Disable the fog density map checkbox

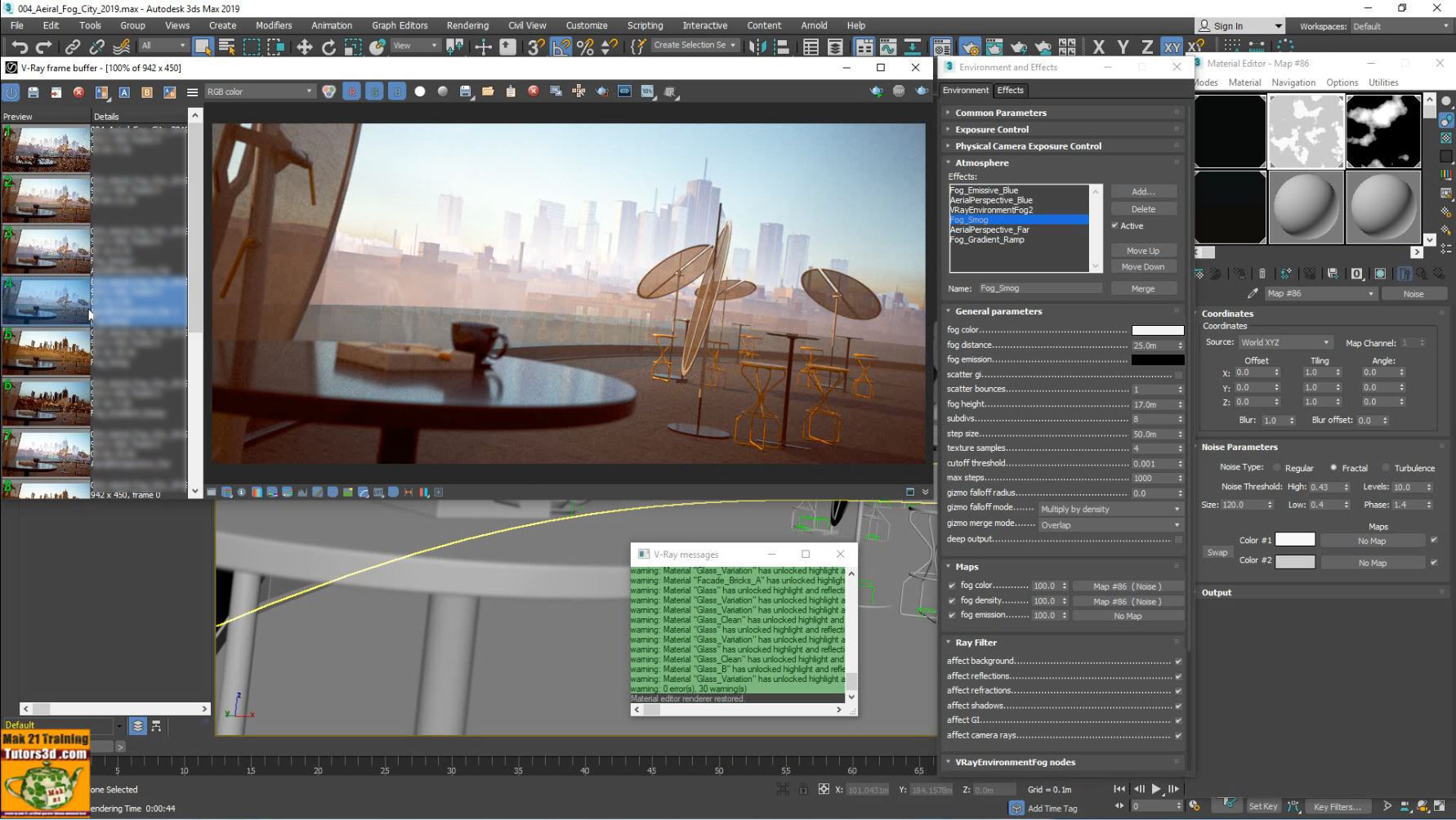click(952, 601)
